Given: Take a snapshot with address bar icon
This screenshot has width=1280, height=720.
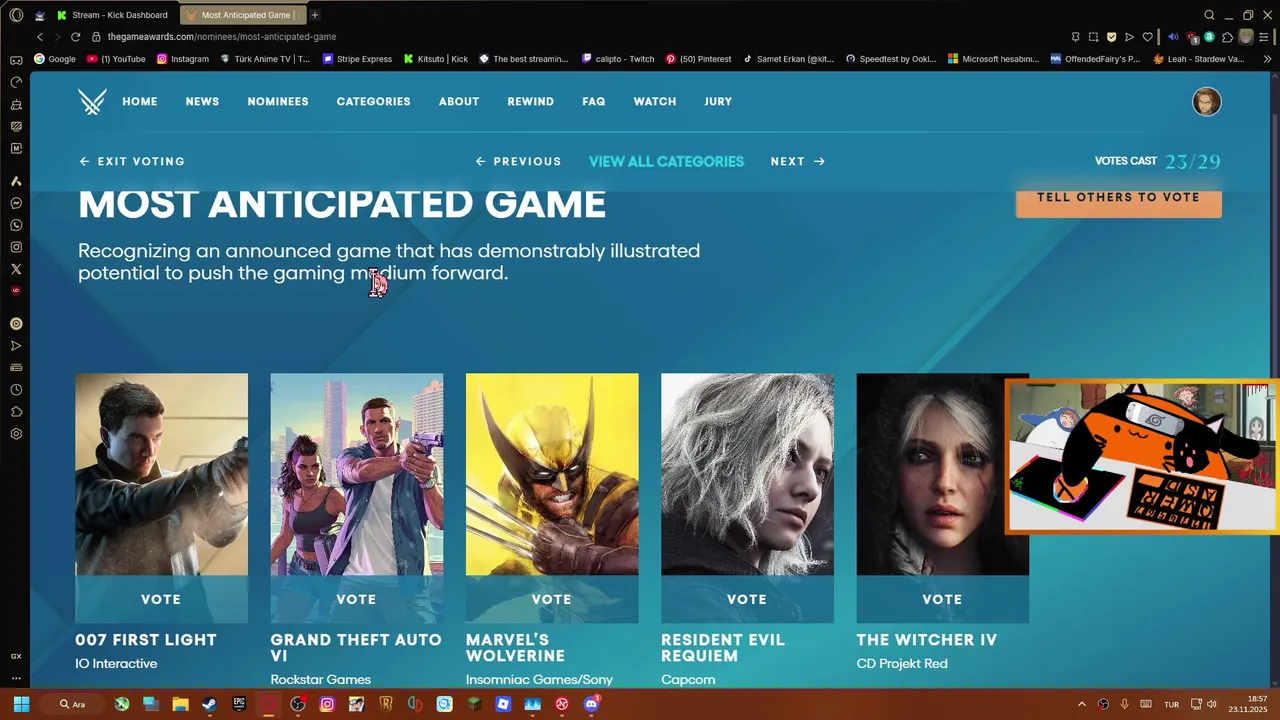Looking at the screenshot, I should point(1093,37).
